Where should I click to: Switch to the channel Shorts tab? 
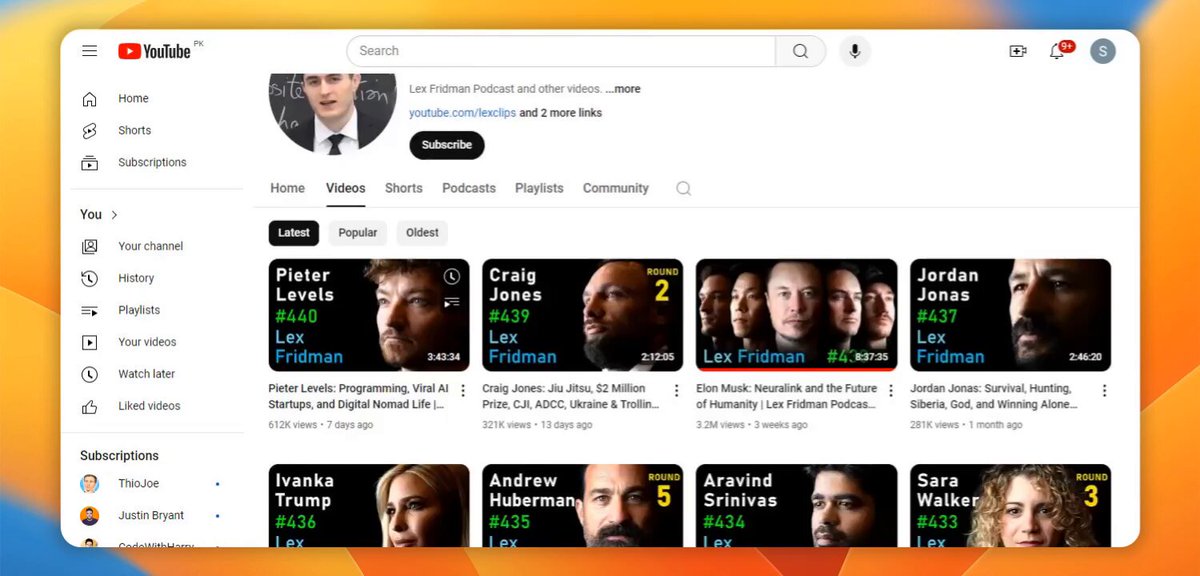[404, 188]
